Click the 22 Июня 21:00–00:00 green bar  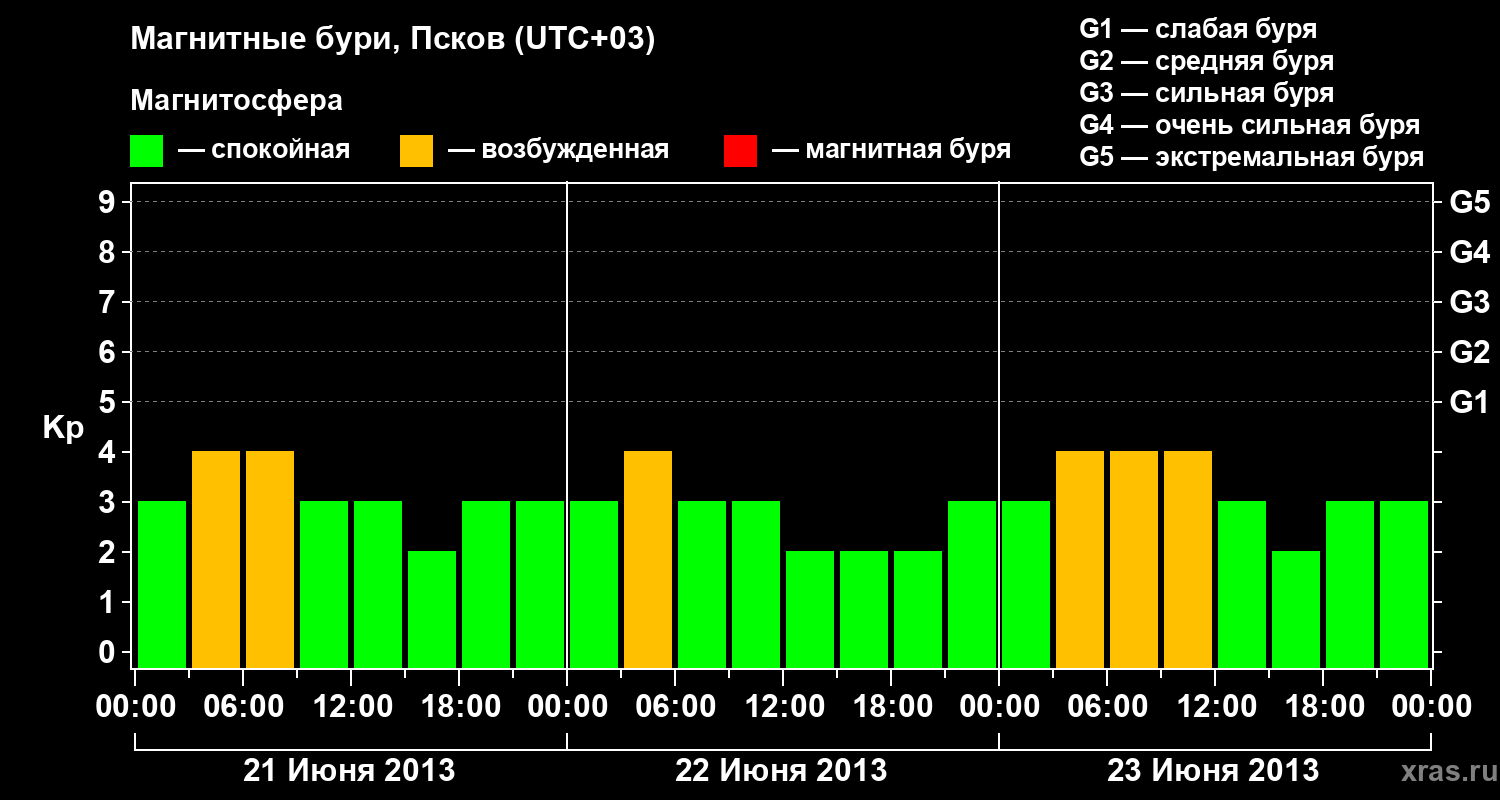tap(972, 584)
